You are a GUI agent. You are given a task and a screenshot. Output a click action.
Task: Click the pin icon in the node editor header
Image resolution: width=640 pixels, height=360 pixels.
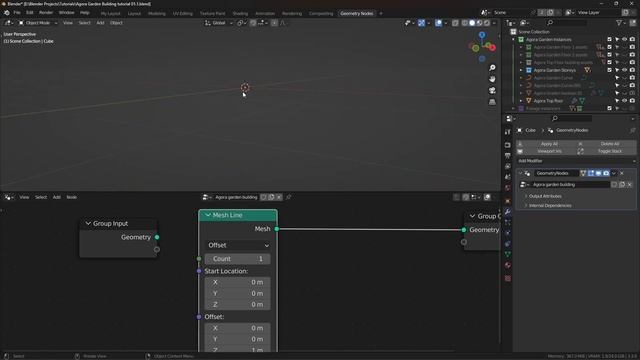[289, 197]
